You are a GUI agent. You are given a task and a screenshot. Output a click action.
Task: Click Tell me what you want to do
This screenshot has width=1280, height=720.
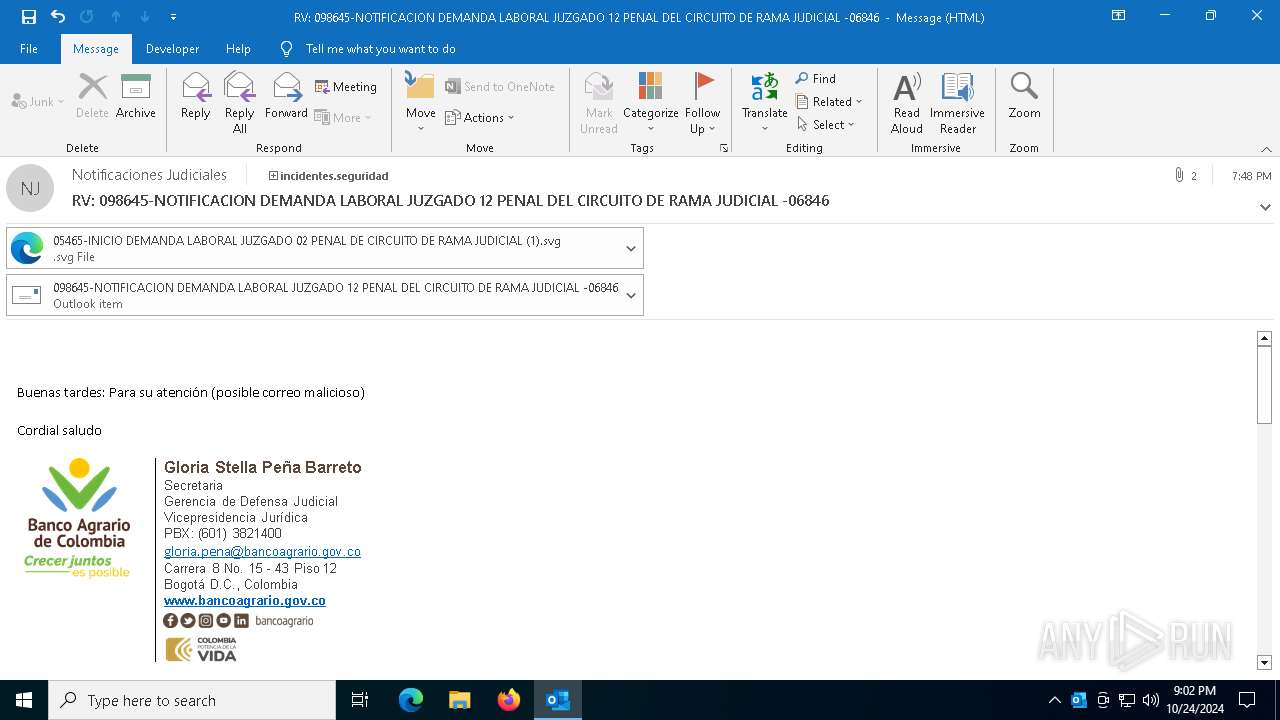point(380,48)
